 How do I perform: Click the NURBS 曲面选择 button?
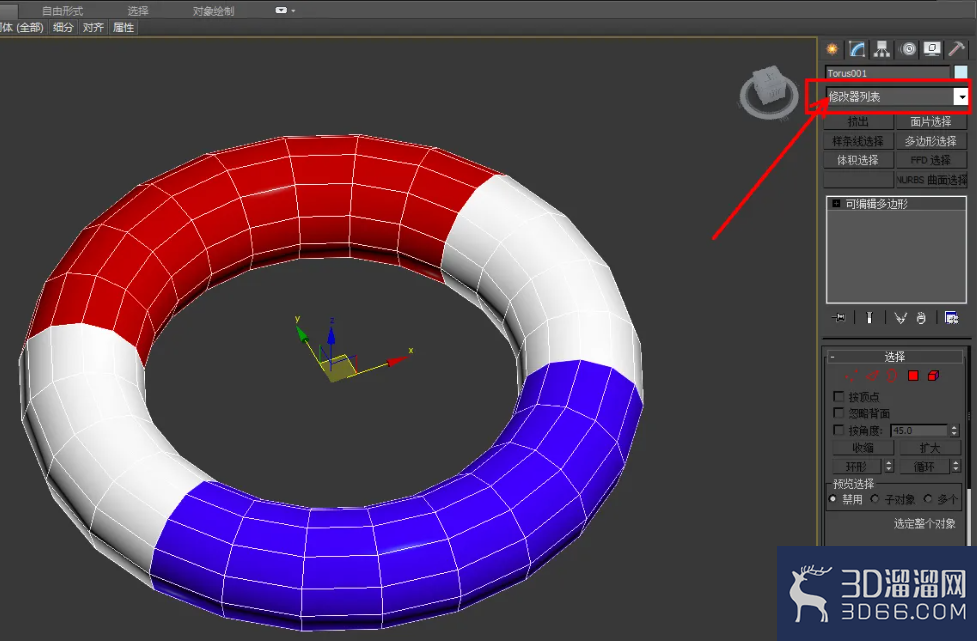[931, 179]
